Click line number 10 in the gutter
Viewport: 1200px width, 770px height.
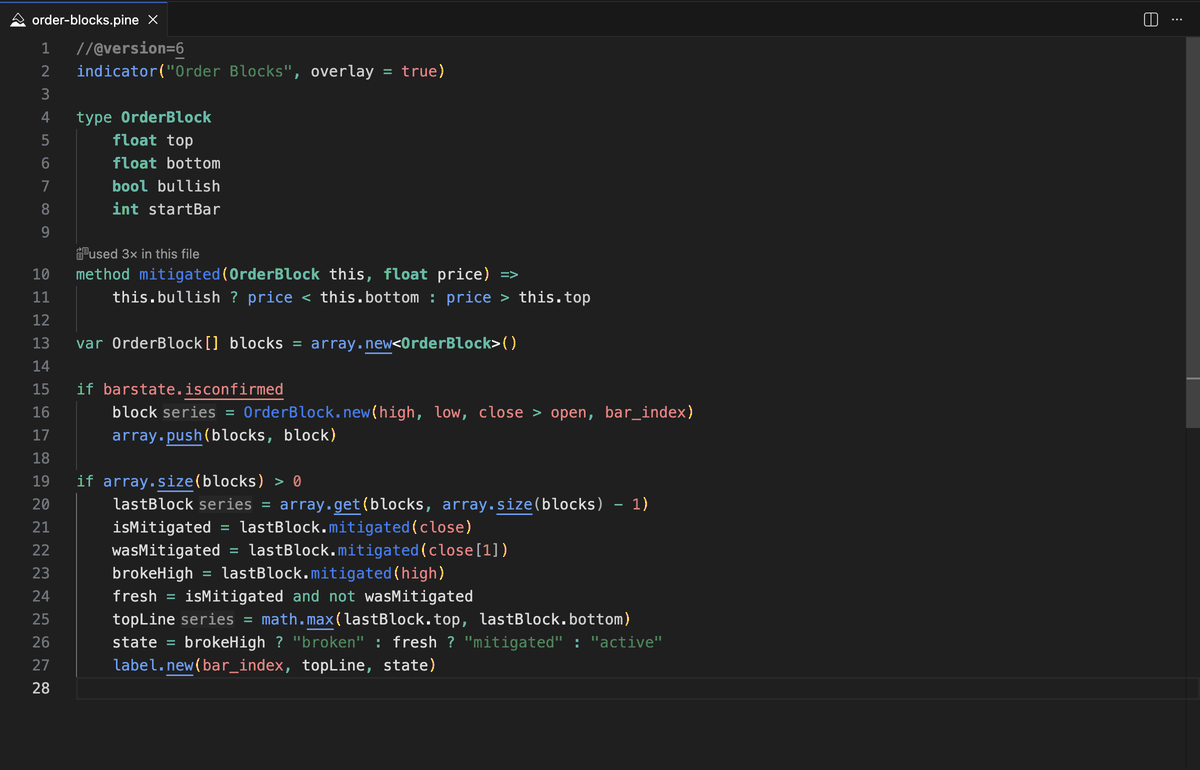pos(41,274)
